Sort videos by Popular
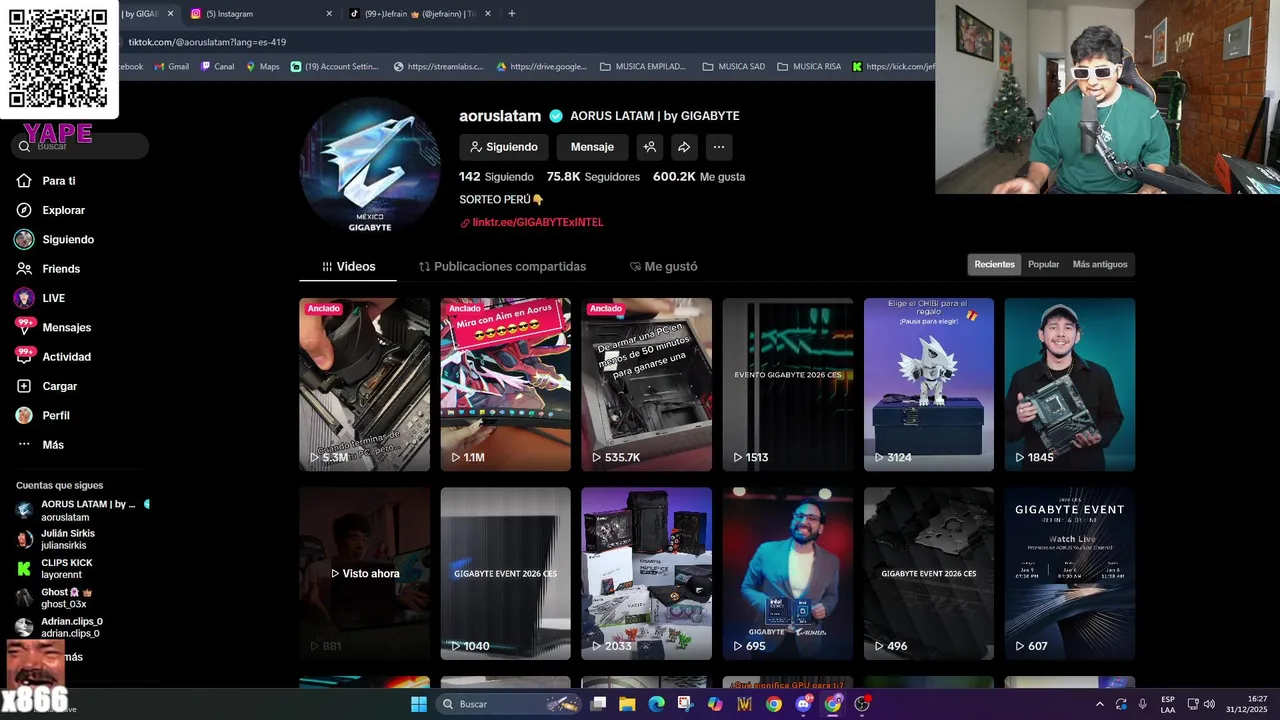The image size is (1280, 720). coord(1043,265)
